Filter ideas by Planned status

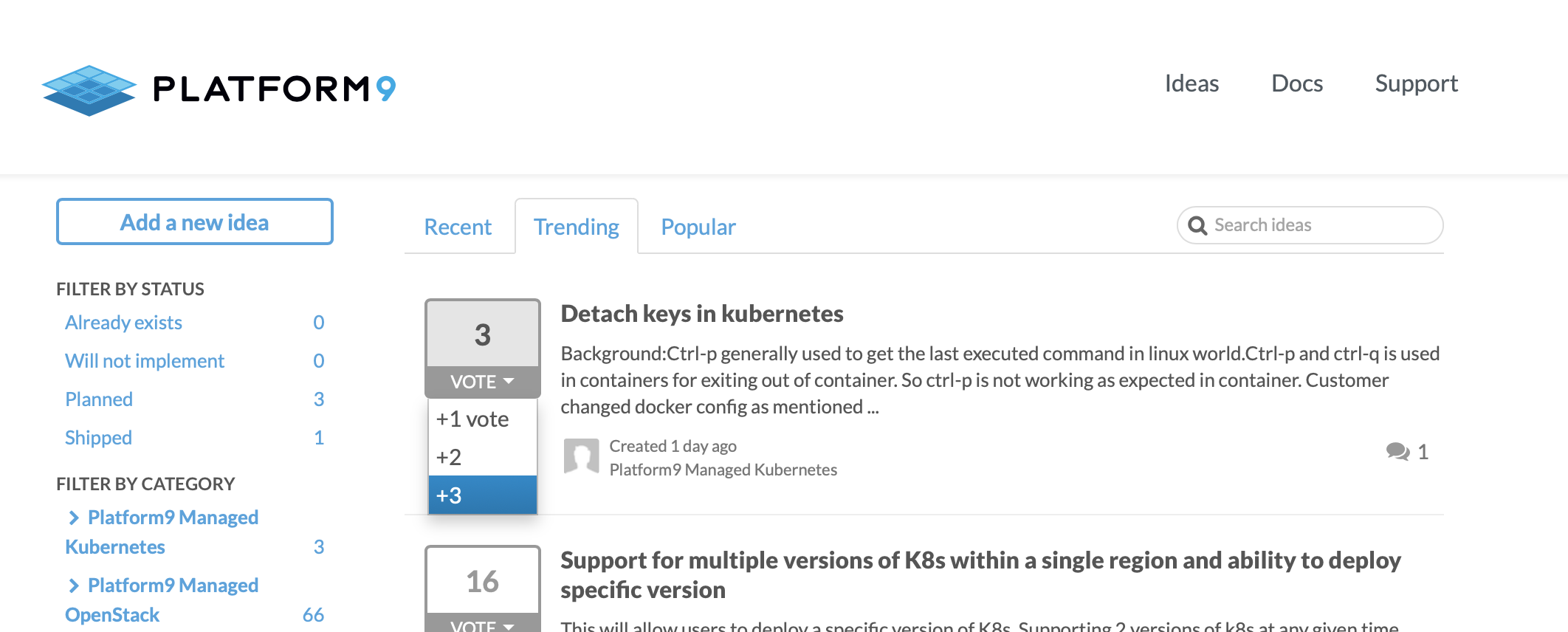(x=99, y=399)
